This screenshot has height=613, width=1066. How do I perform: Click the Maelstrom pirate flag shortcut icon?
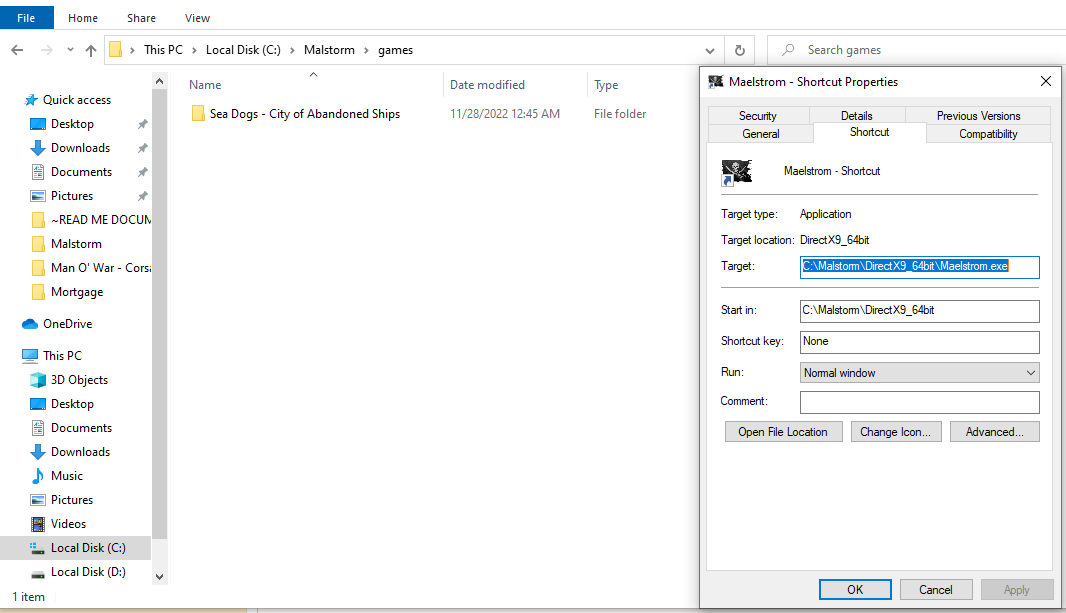coord(736,172)
